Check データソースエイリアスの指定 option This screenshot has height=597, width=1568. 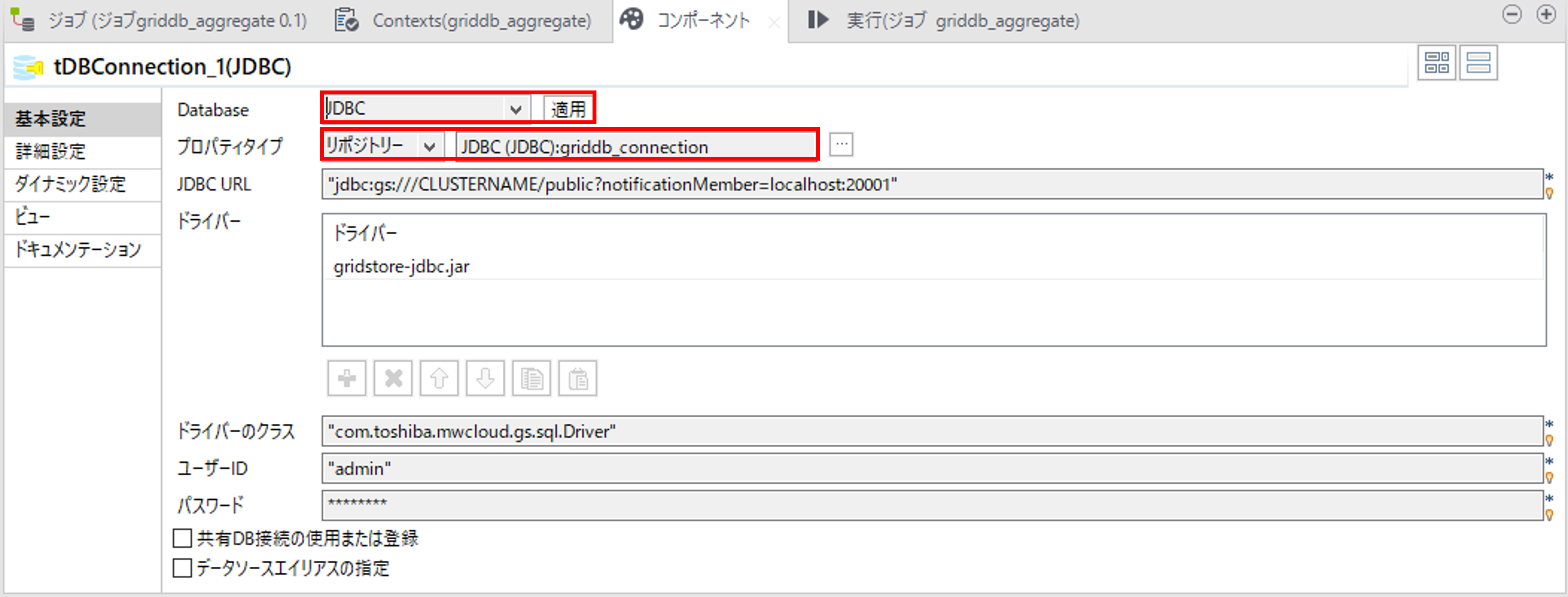coord(182,568)
